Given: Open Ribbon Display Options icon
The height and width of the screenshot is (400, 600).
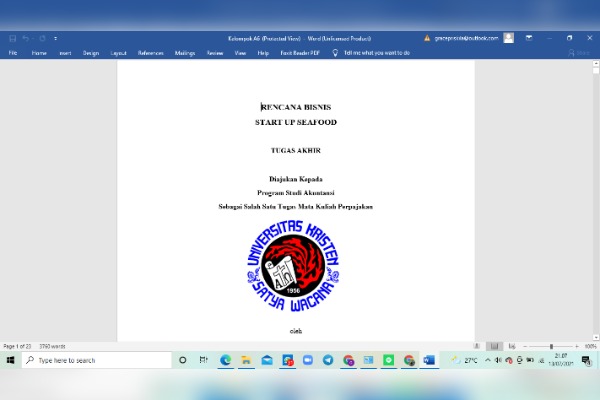Looking at the screenshot, I should [529, 38].
